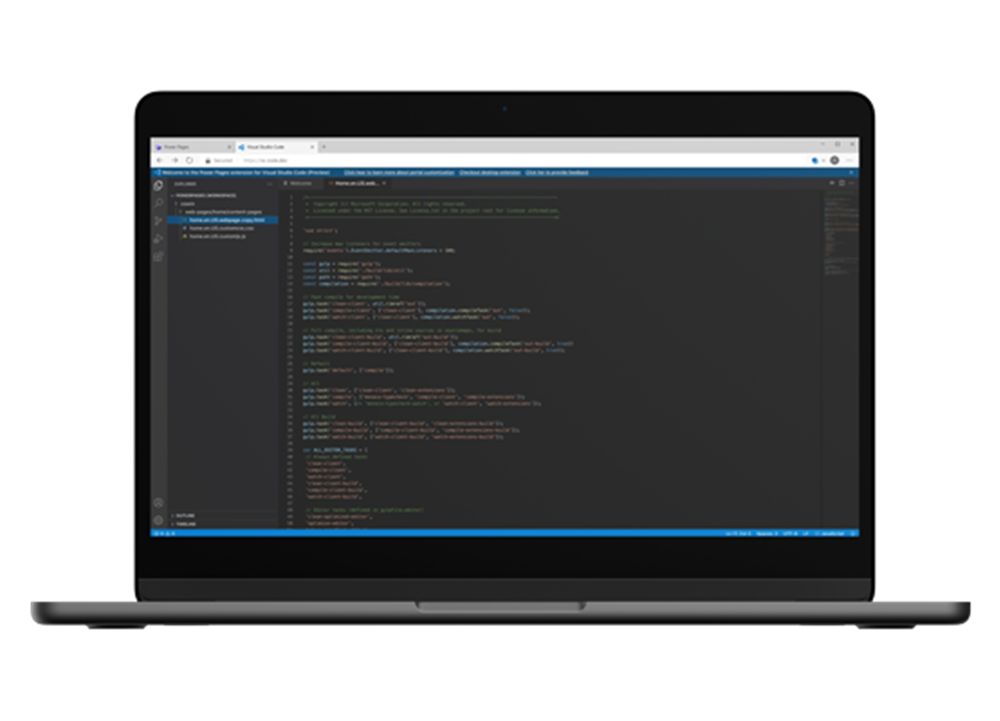Open the Explorer view in activity bar
1000x721 pixels.
[x=158, y=185]
